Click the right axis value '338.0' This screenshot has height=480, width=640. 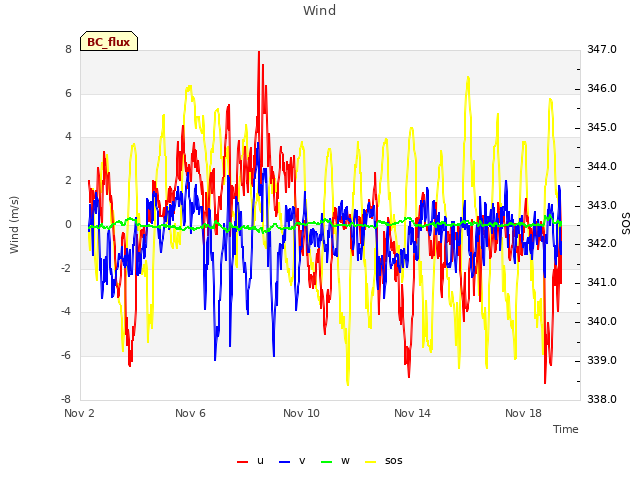[602, 399]
